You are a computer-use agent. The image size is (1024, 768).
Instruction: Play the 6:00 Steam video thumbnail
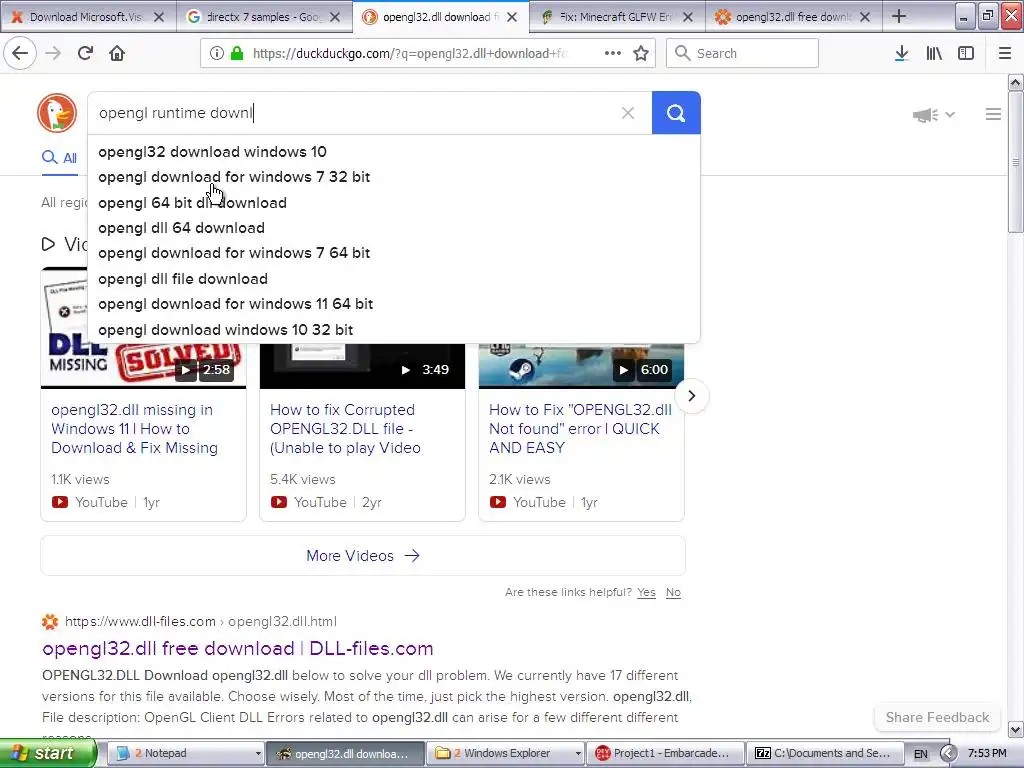[x=581, y=366]
